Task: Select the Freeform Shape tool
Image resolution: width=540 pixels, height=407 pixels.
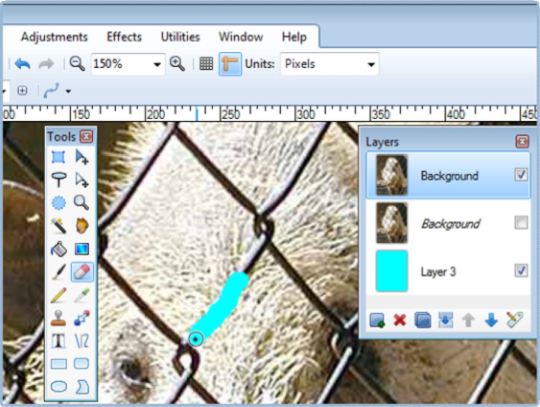Action: pos(82,387)
